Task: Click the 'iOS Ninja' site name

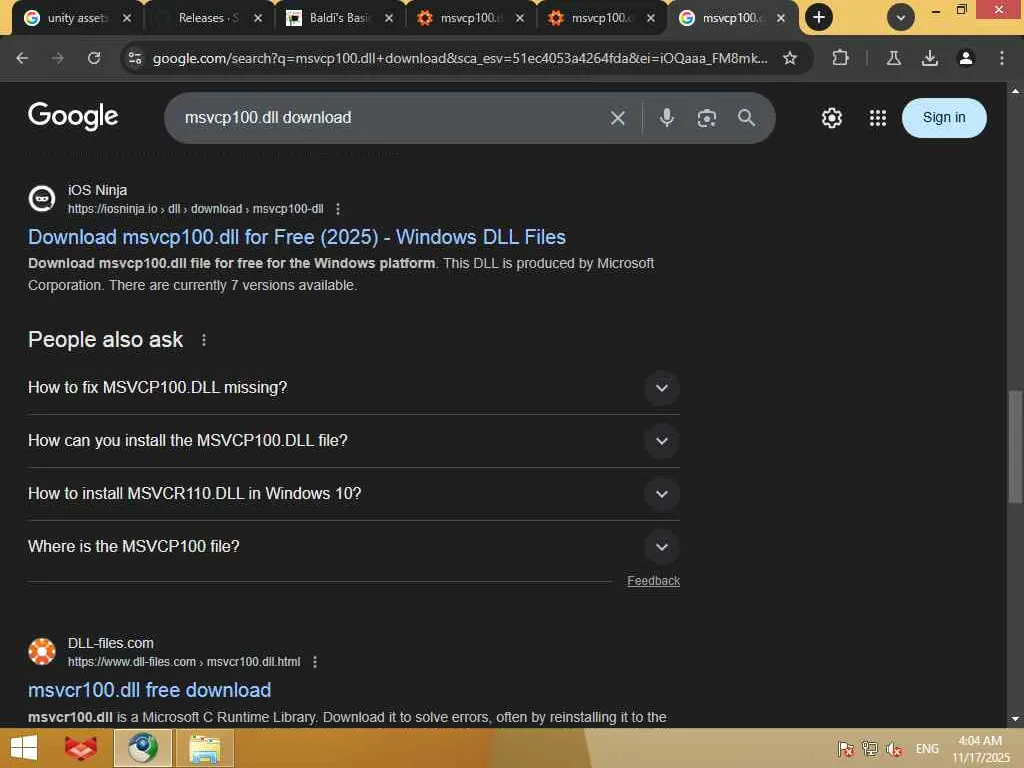Action: coord(97,190)
